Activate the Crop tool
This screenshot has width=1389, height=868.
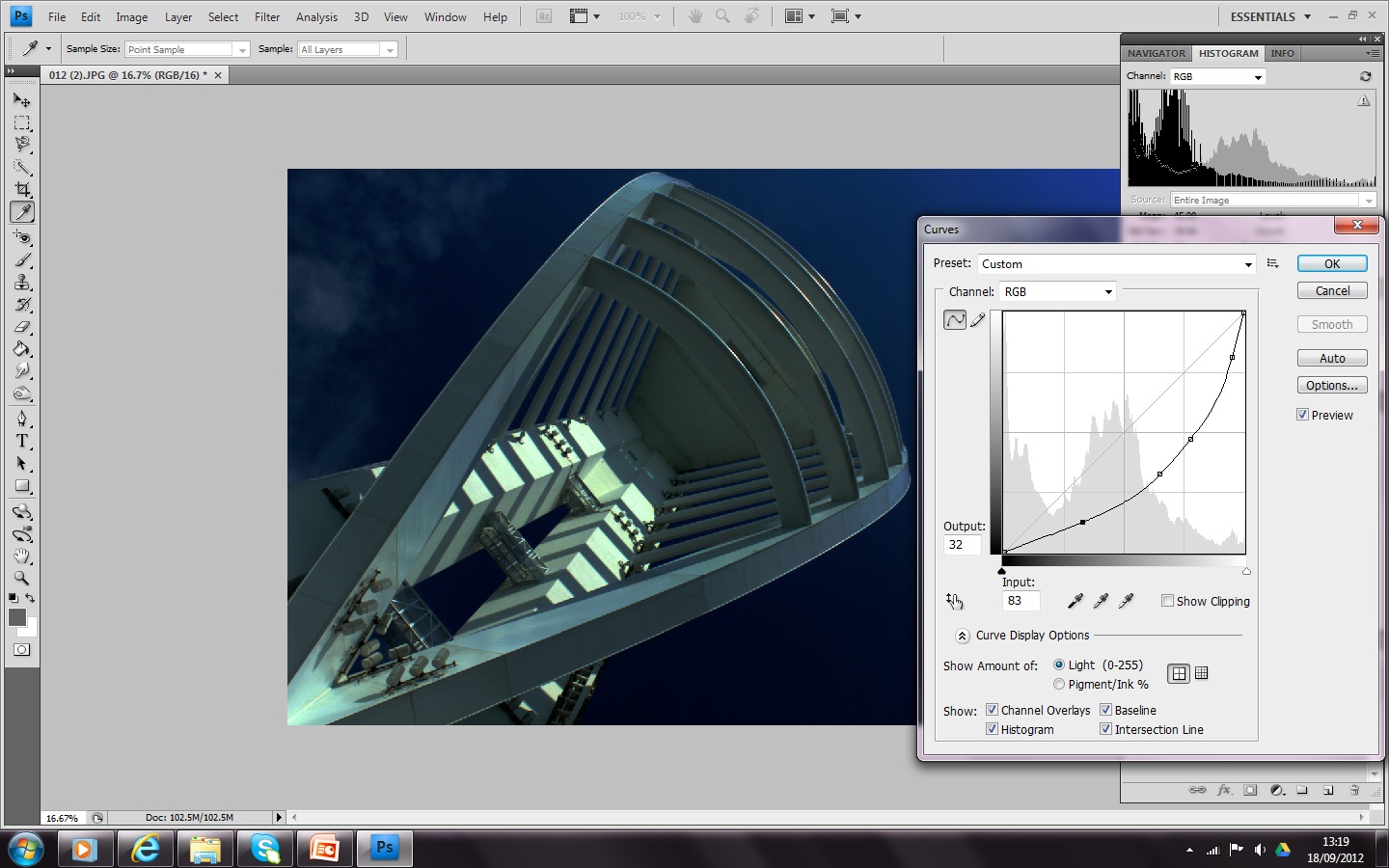point(22,189)
